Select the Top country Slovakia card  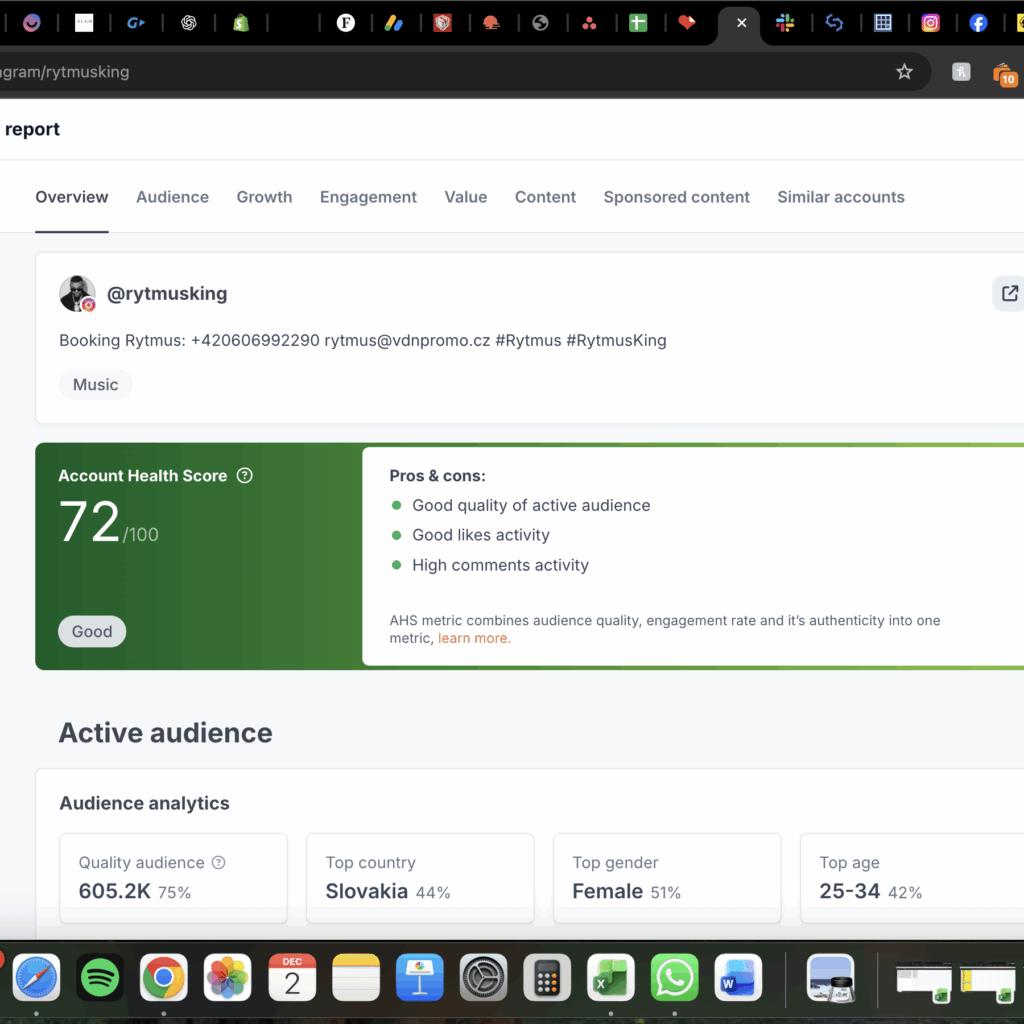[419, 877]
